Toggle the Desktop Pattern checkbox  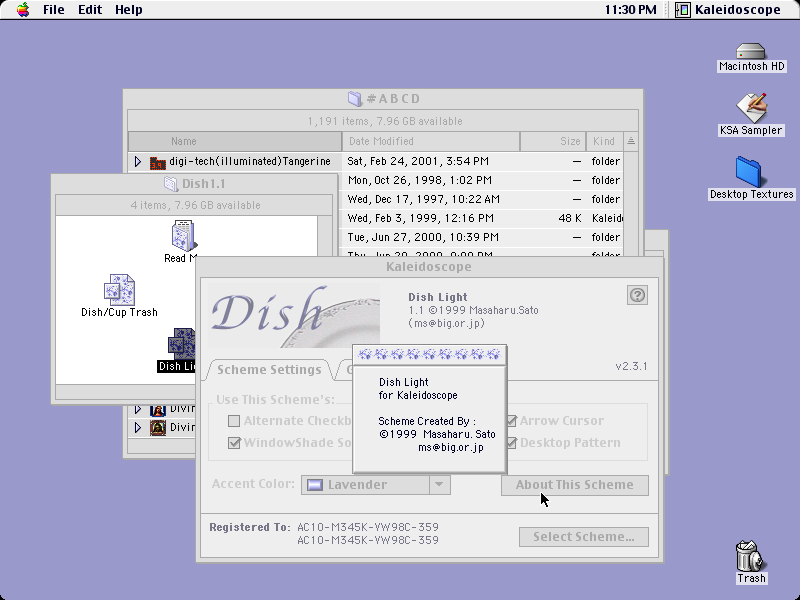coord(512,443)
